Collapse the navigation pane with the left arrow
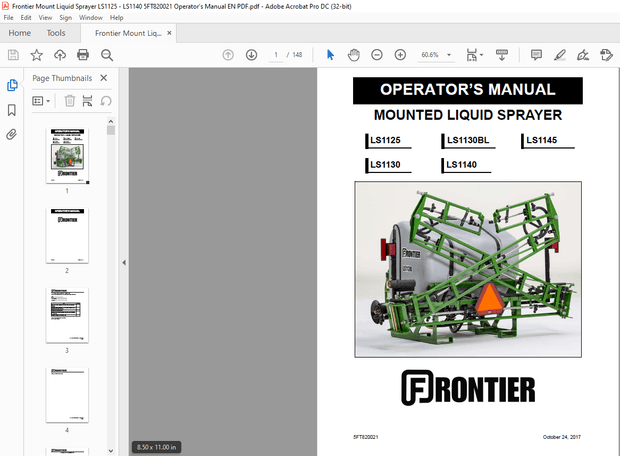 [x=124, y=262]
